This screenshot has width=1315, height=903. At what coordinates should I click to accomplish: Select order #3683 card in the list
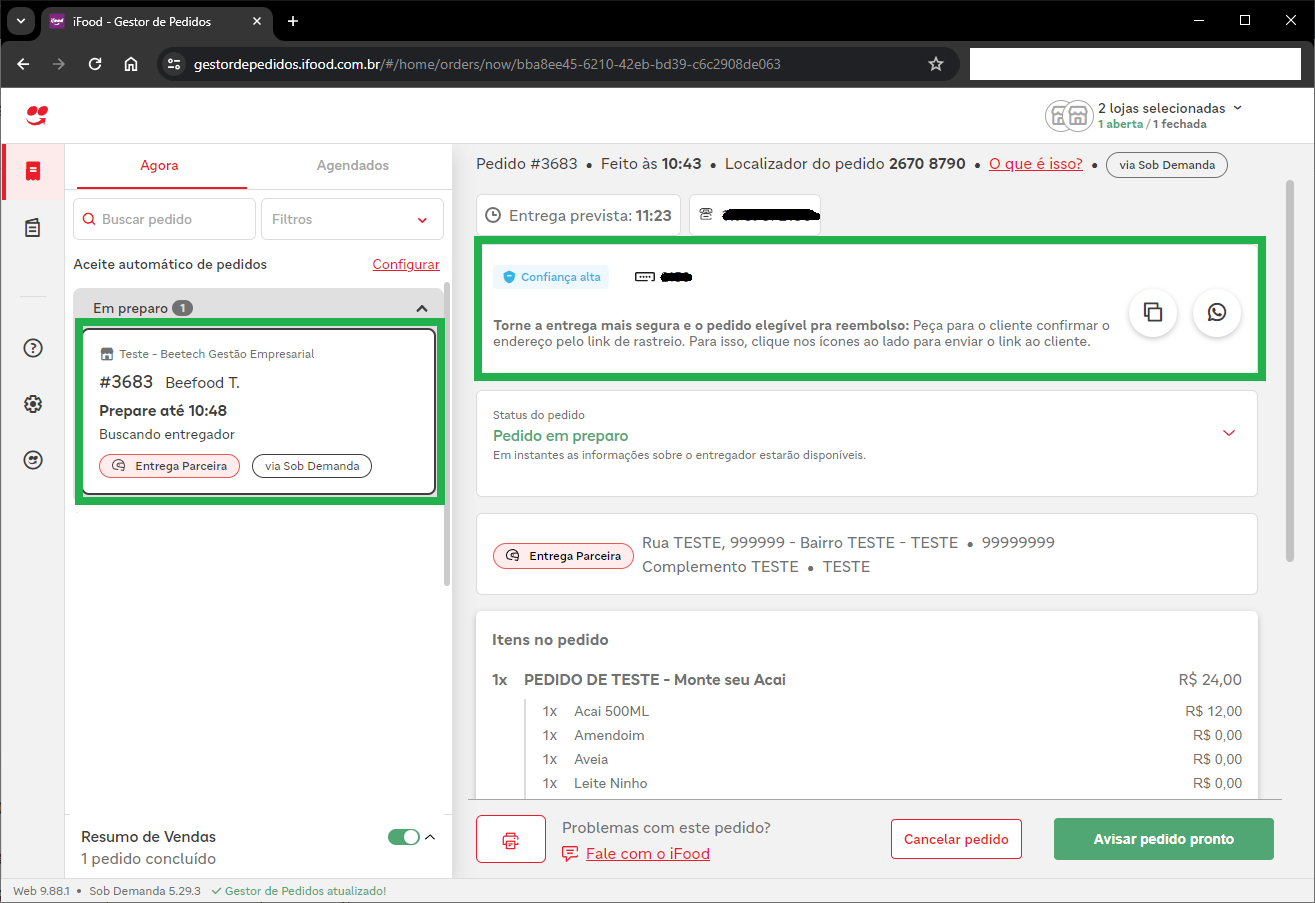(259, 411)
